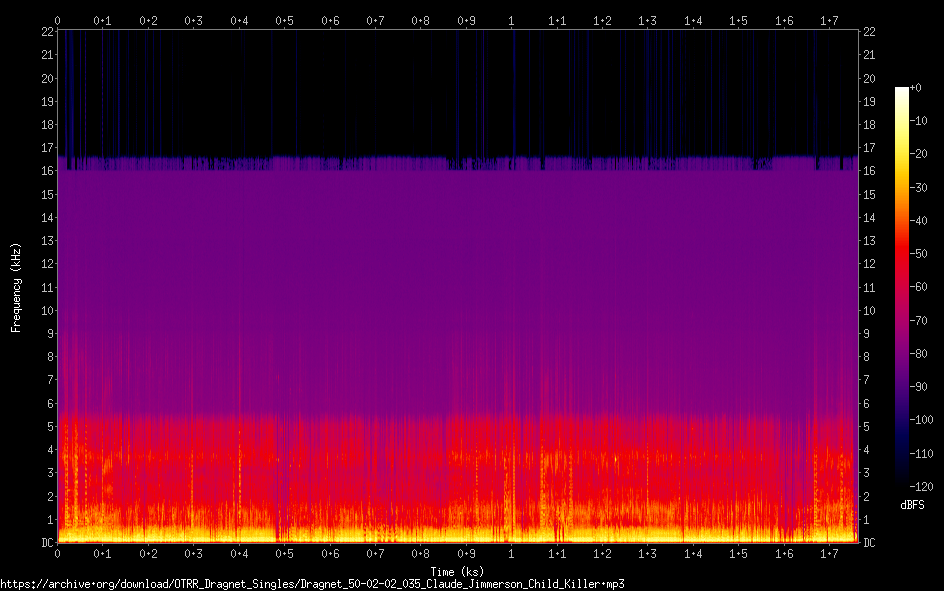Click the 'Frequency (kHz)' axis title

tap(15, 287)
